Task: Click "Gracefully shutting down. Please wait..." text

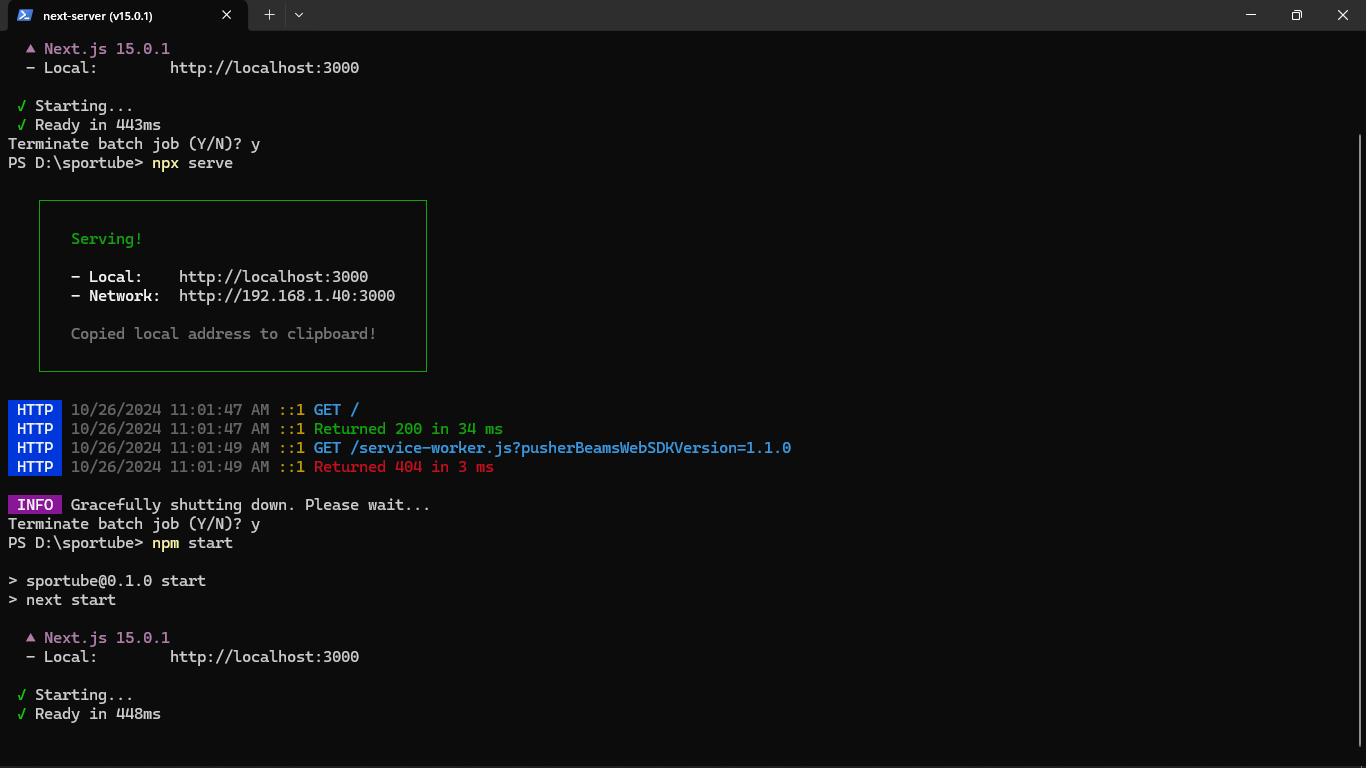Action: click(x=251, y=505)
